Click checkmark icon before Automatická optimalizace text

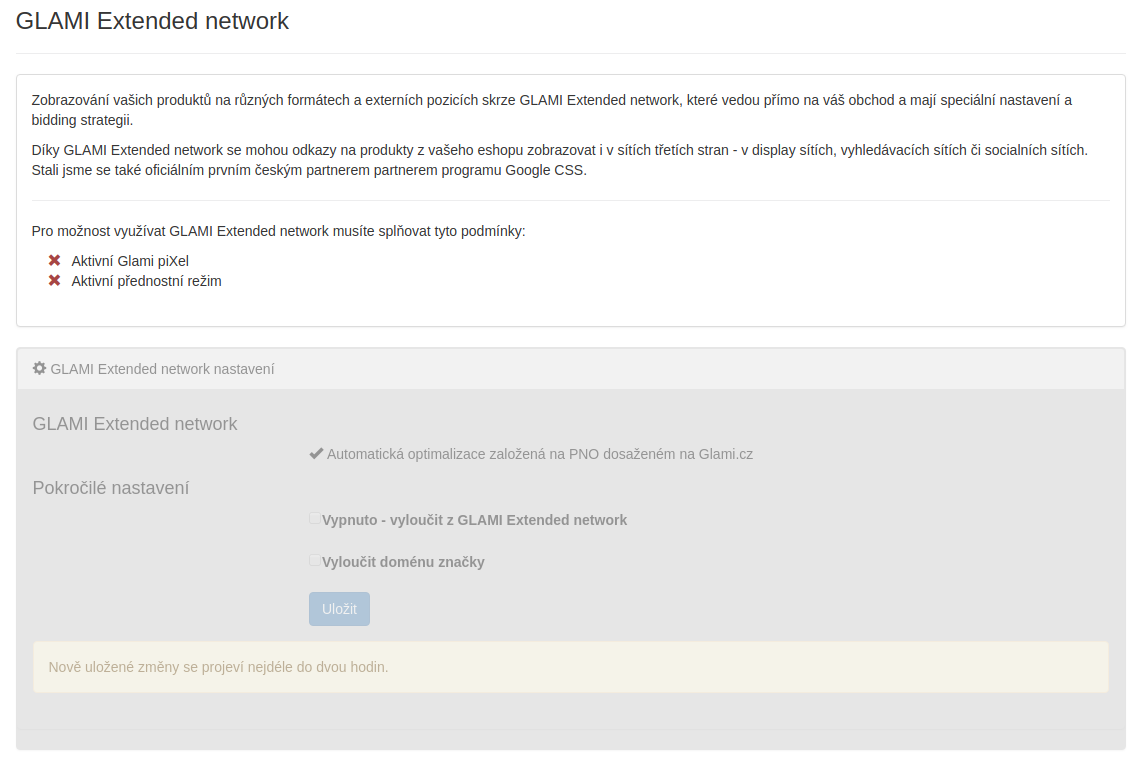(316, 454)
